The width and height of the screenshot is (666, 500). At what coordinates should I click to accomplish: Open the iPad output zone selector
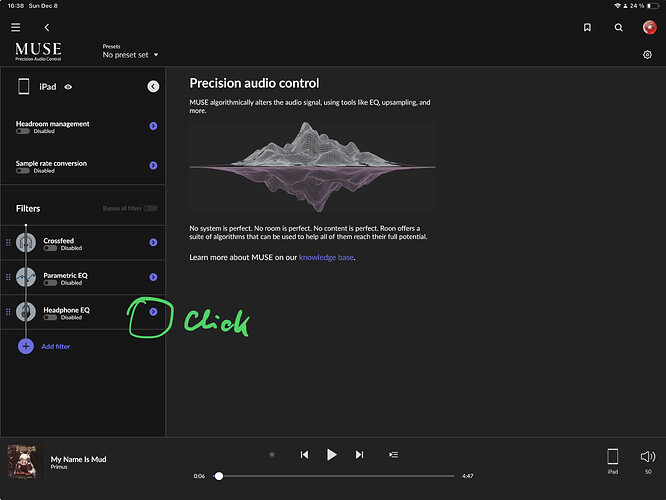612,461
